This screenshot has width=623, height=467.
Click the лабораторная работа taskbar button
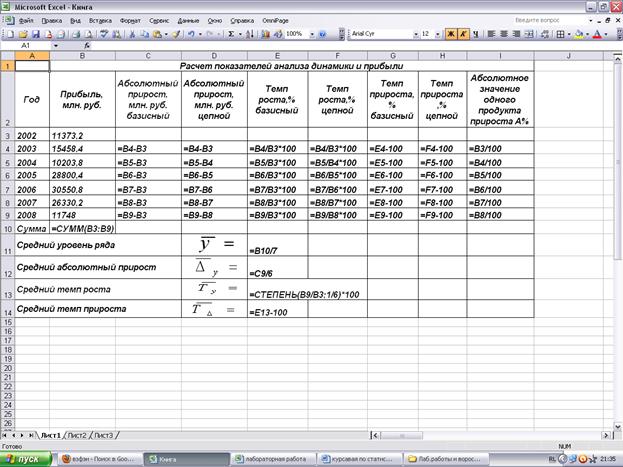click(x=272, y=457)
